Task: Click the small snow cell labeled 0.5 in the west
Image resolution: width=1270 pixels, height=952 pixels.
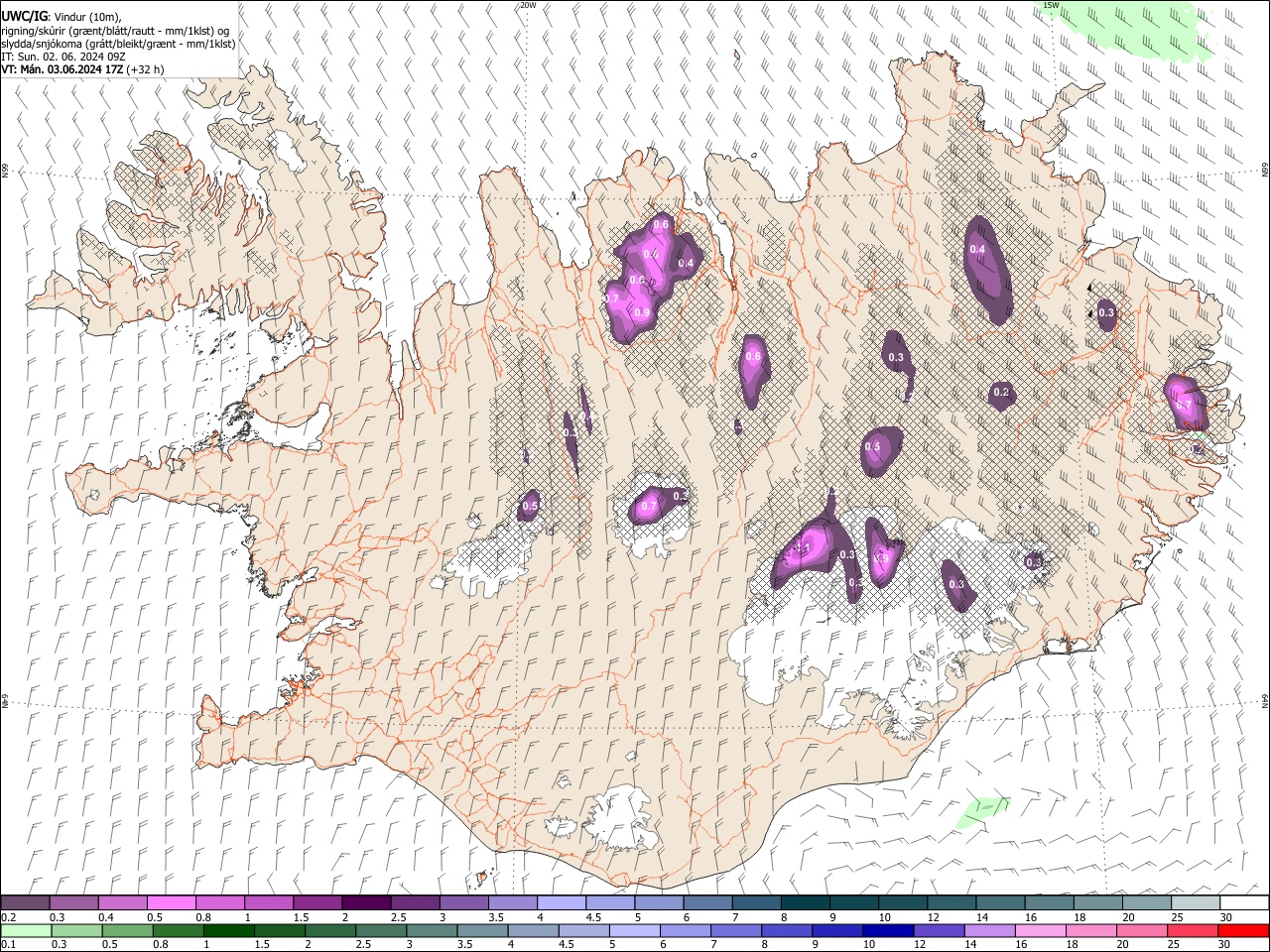Action: click(530, 506)
